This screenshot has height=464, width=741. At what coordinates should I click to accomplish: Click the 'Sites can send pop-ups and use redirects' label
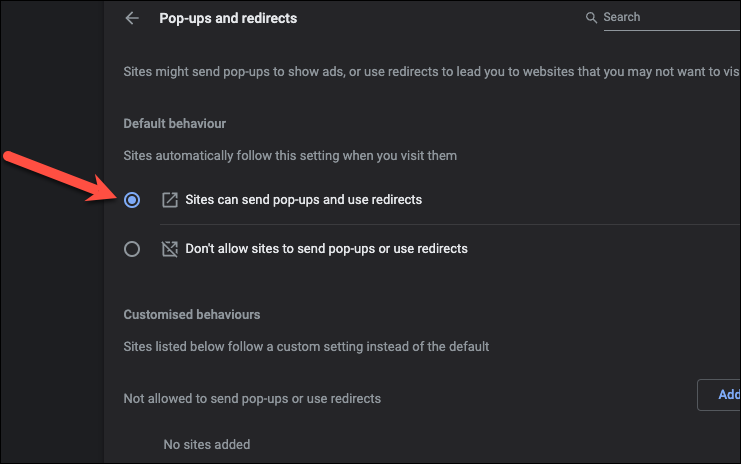(x=304, y=200)
